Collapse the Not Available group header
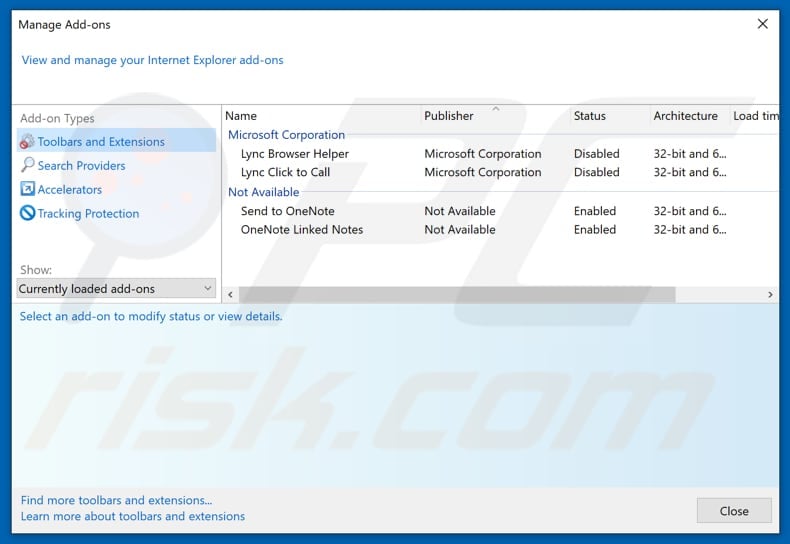This screenshot has height=544, width=790. (264, 192)
